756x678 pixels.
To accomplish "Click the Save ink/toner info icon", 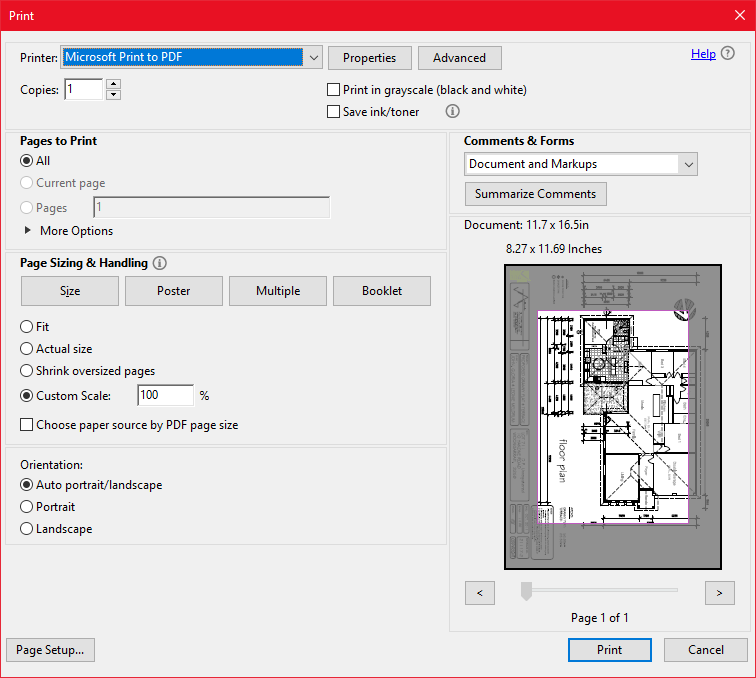I will 452,112.
